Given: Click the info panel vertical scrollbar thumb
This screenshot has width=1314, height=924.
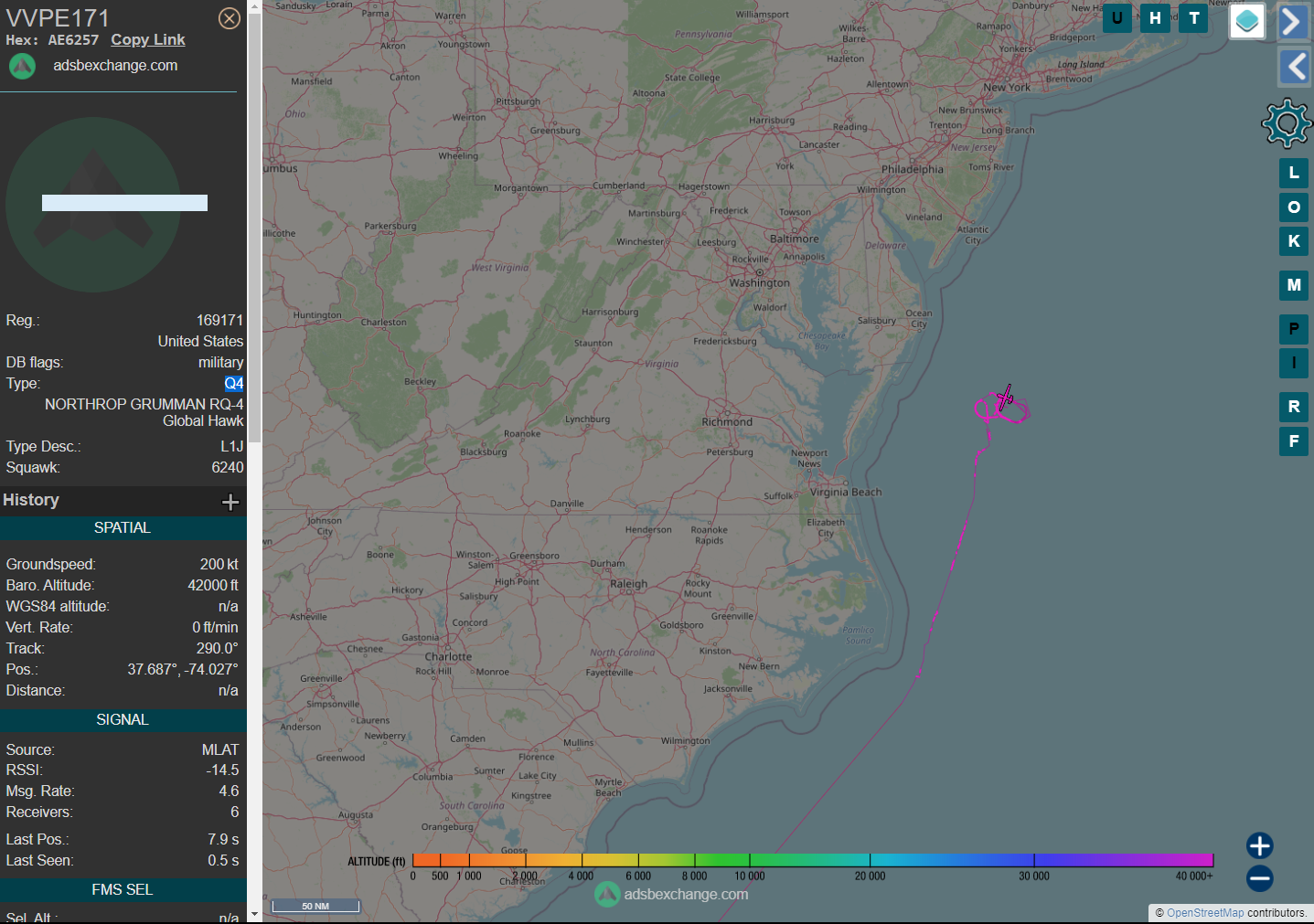Looking at the screenshot, I should click(254, 228).
